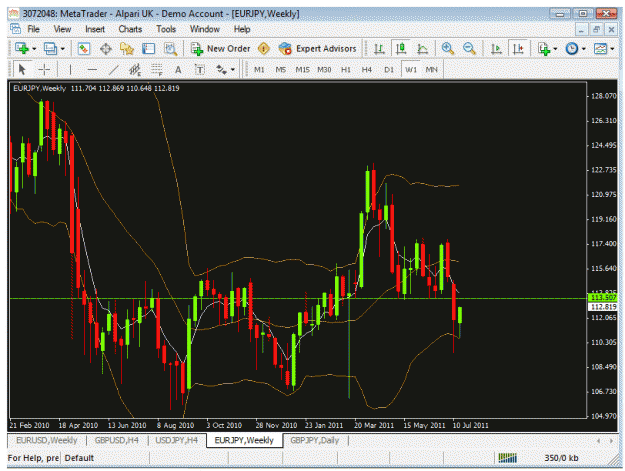
Task: Switch to the USDJPY,H4 chart tab
Action: click(177, 440)
